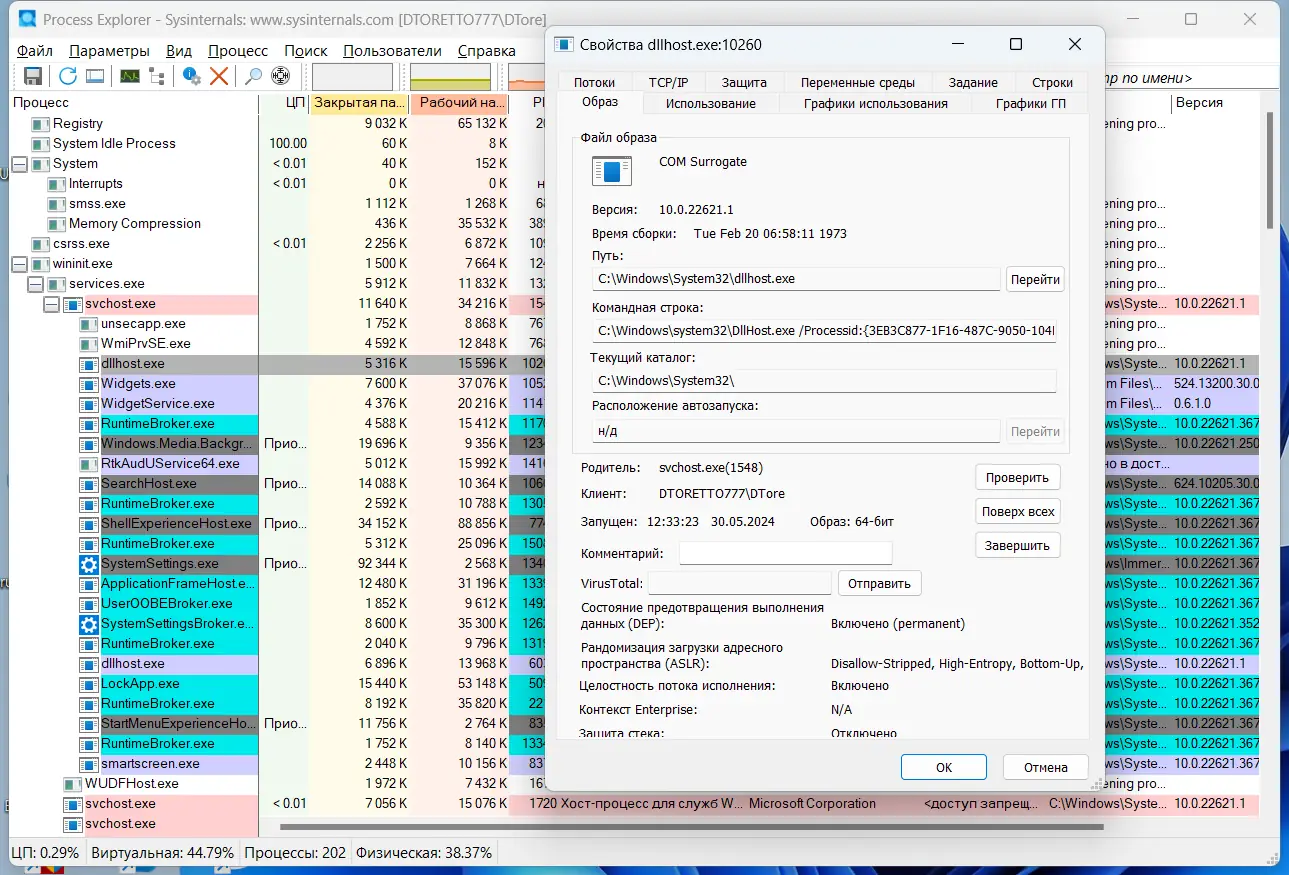Click the Командная строка text field
This screenshot has width=1289, height=875.
point(823,331)
